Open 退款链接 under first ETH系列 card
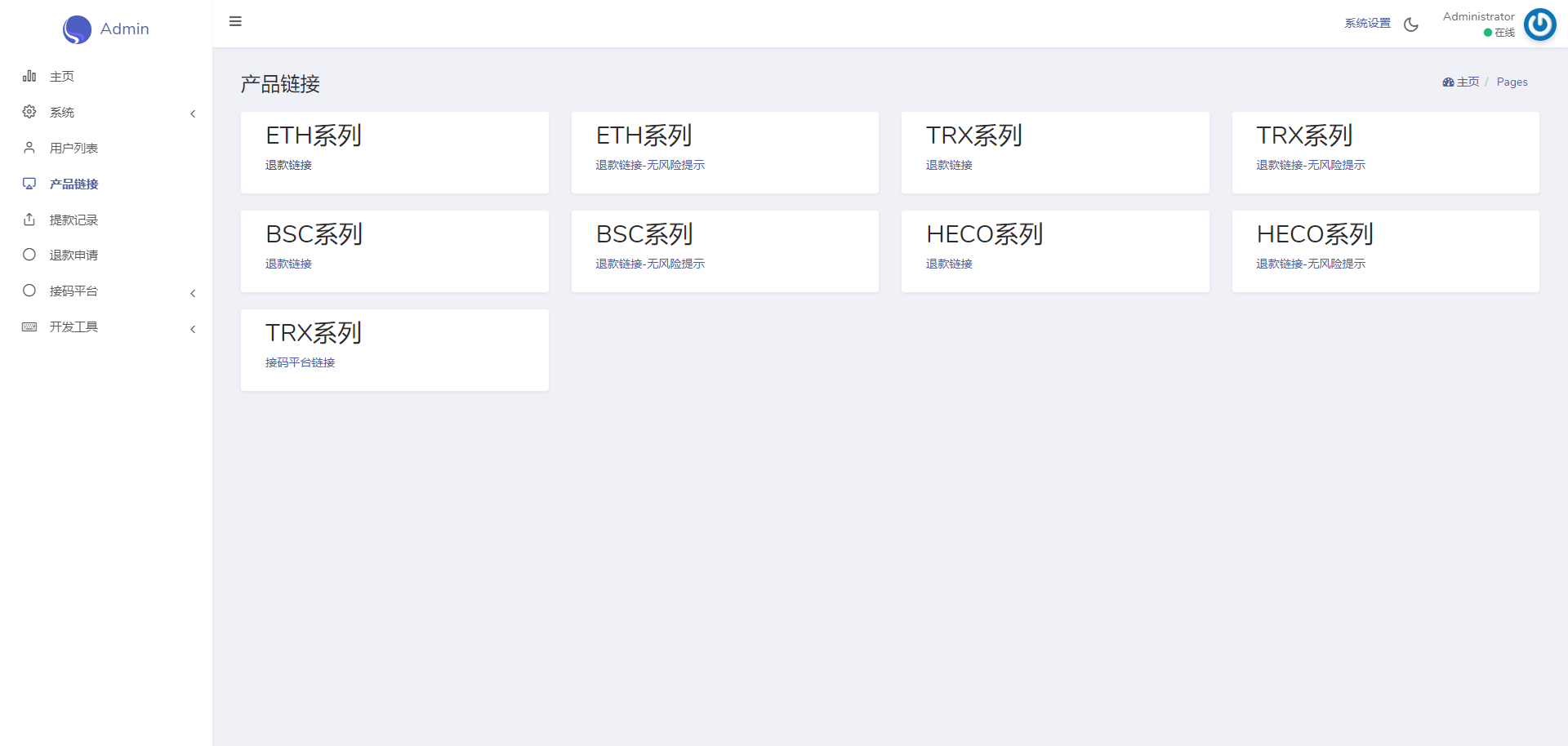 coord(288,165)
